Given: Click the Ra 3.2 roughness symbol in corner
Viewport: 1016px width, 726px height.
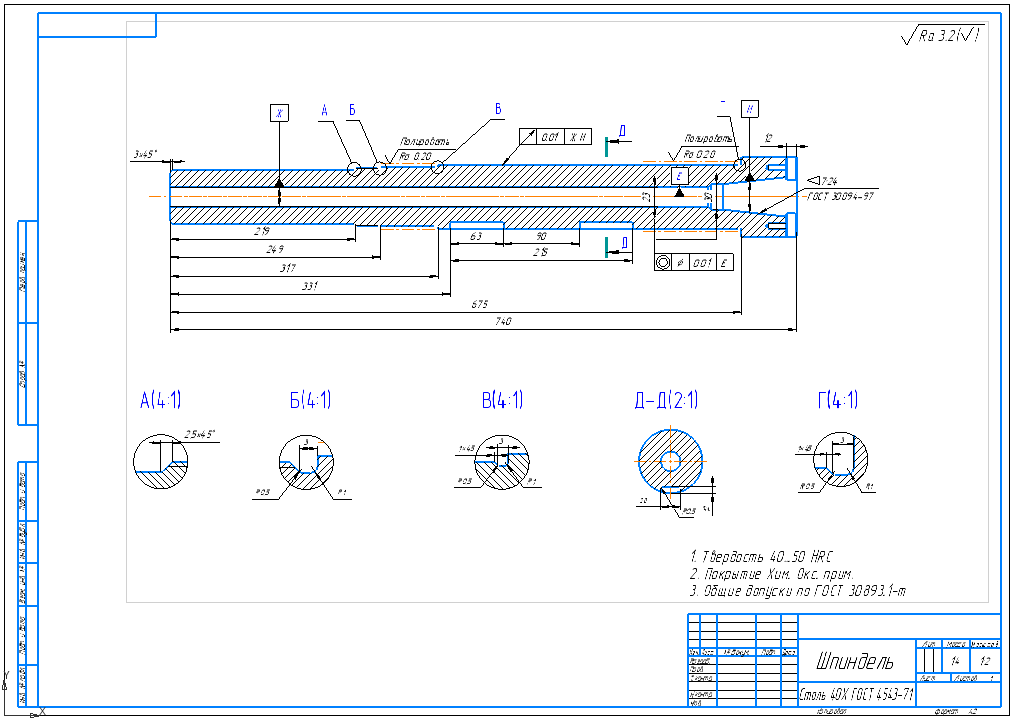Looking at the screenshot, I should click(x=941, y=36).
